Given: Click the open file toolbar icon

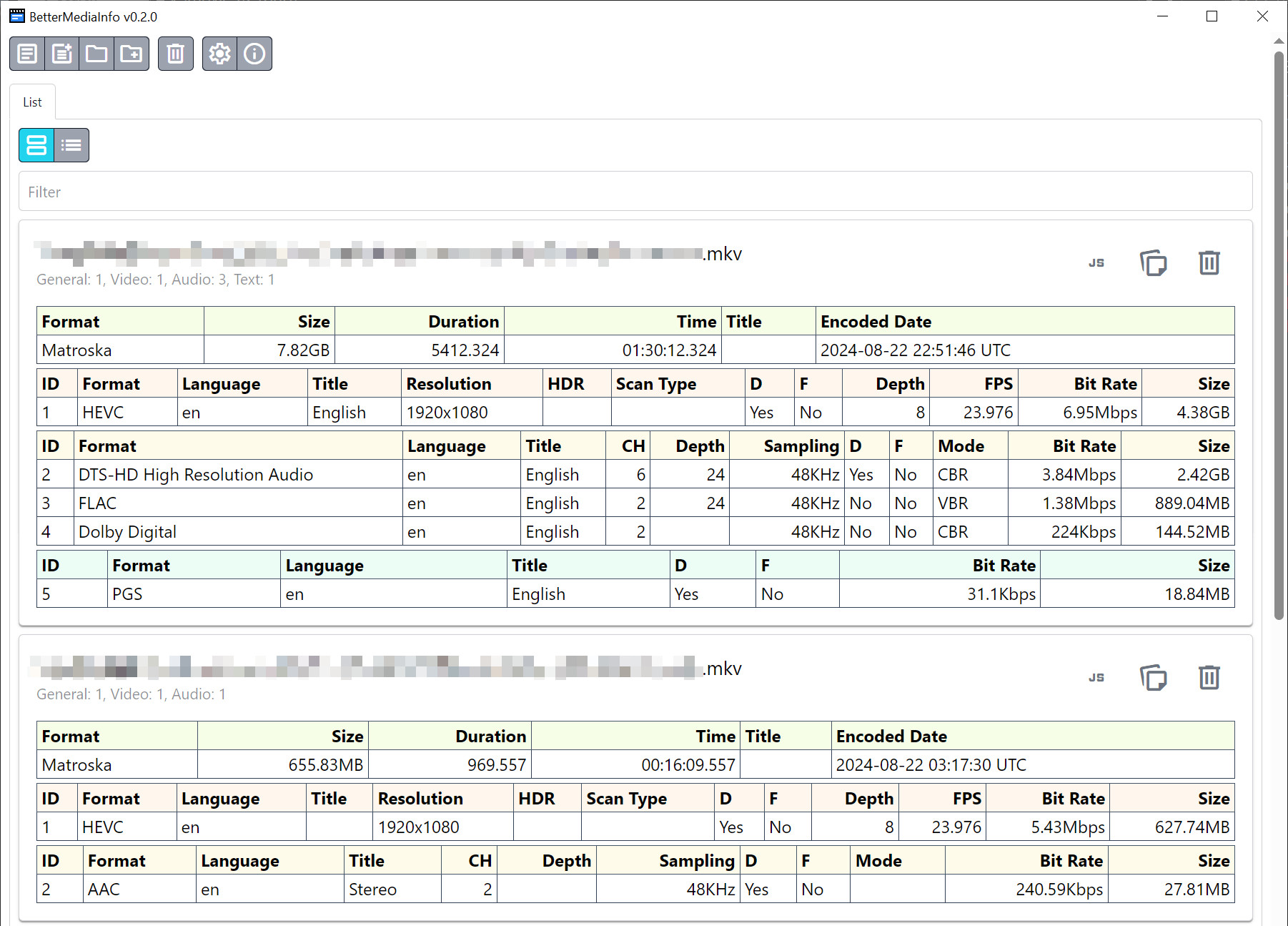Looking at the screenshot, I should (27, 54).
